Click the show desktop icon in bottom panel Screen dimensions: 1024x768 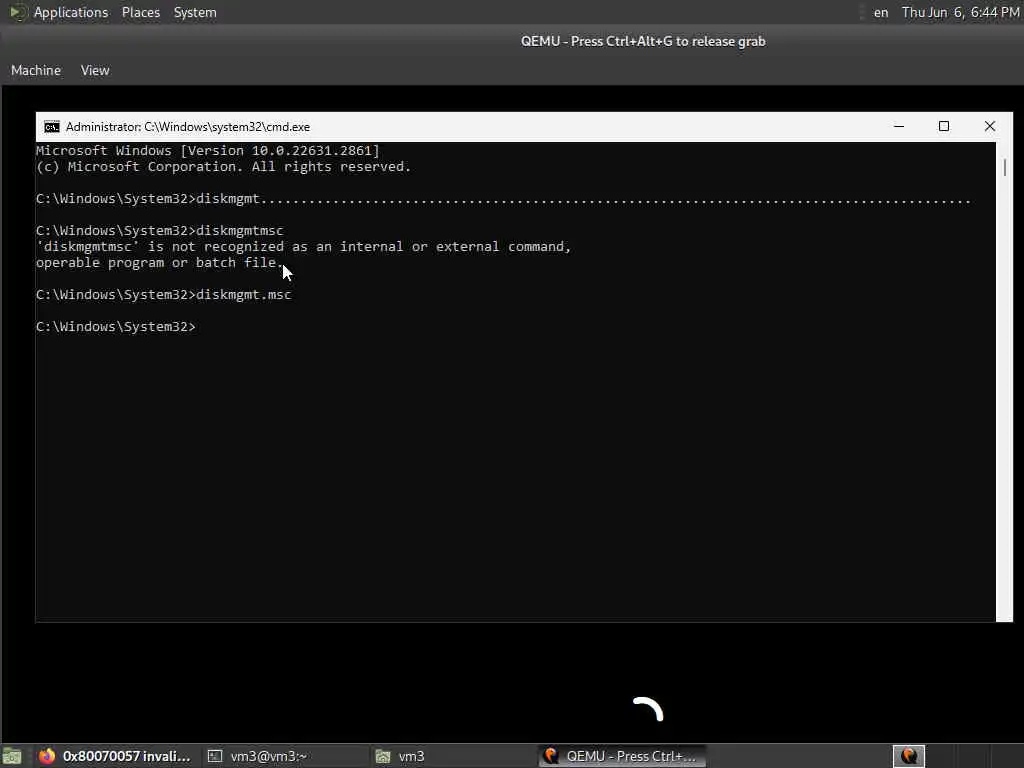[x=12, y=756]
